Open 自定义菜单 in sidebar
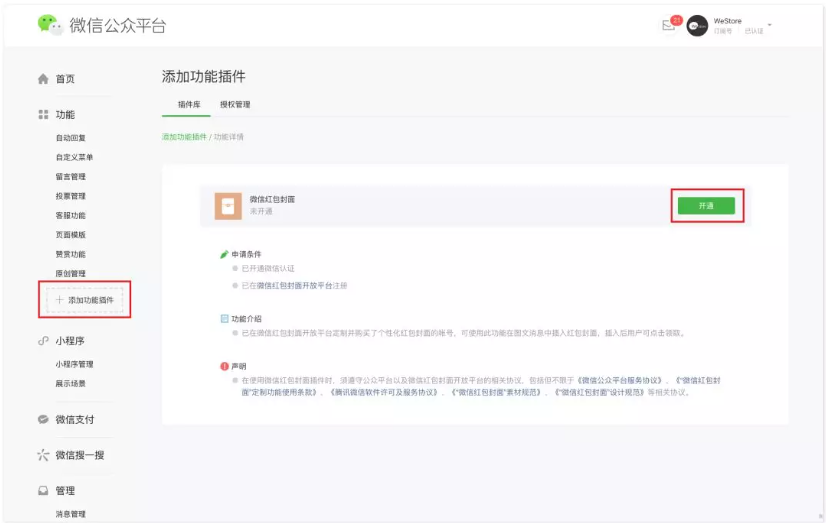This screenshot has width=826, height=523. [x=74, y=157]
